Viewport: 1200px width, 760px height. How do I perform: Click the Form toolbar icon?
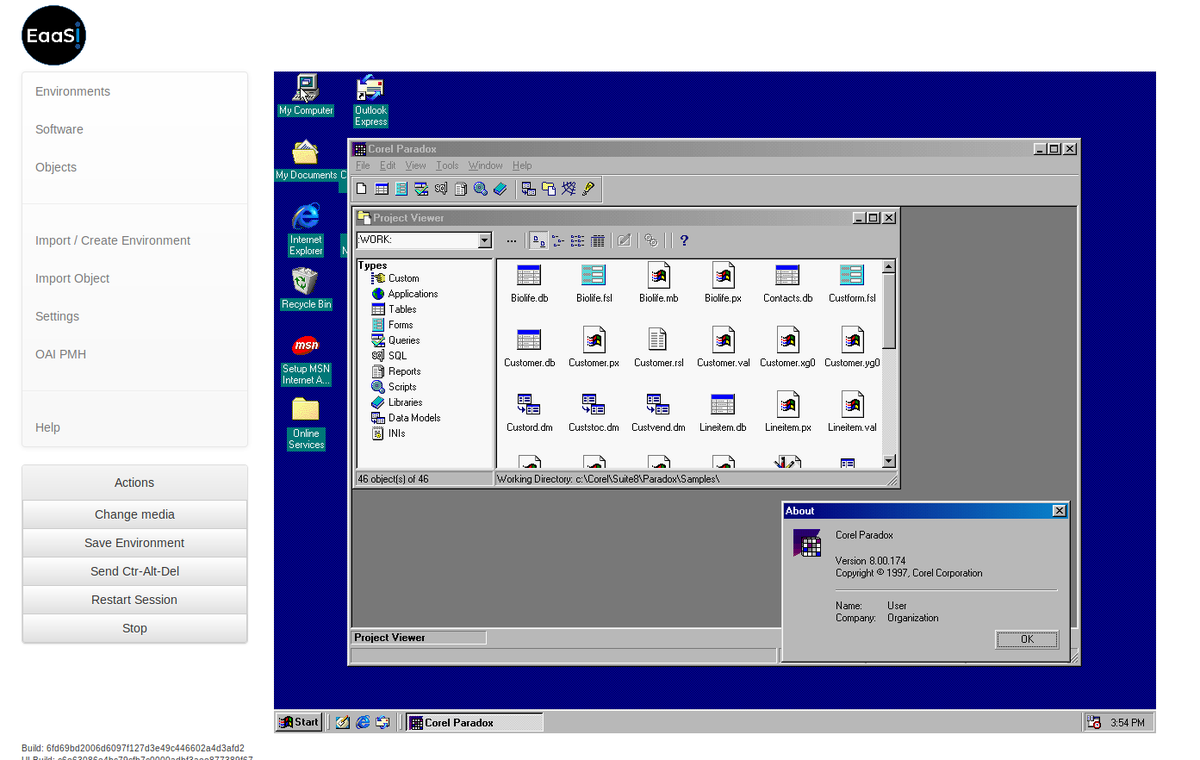tap(401, 188)
